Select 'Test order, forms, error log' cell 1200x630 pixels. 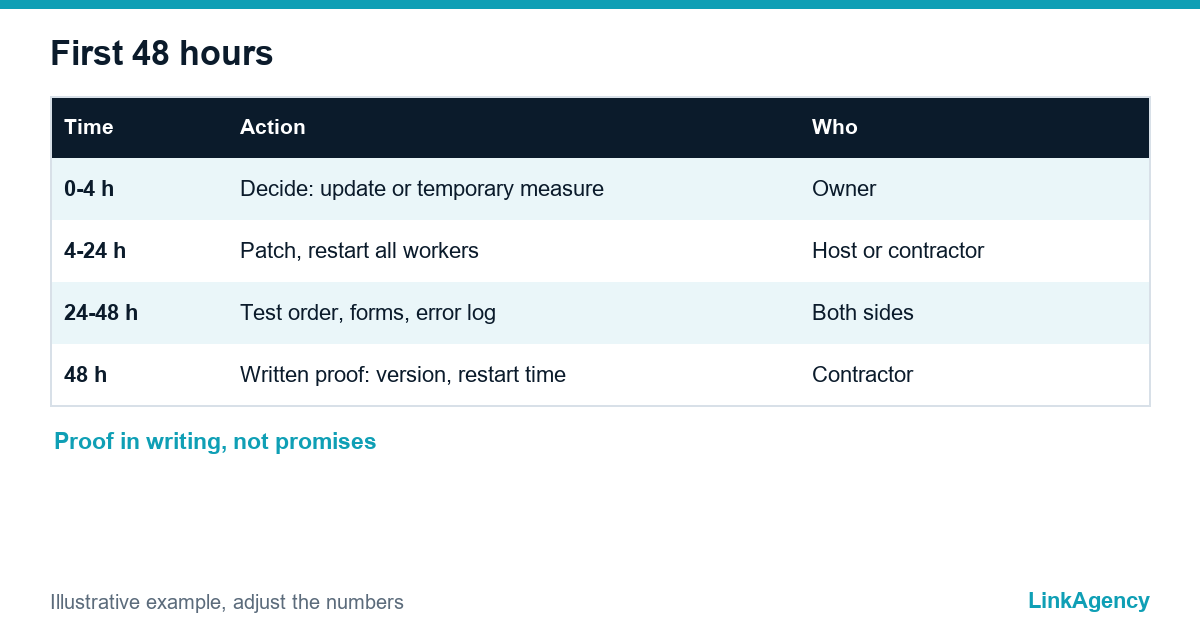[x=368, y=313]
